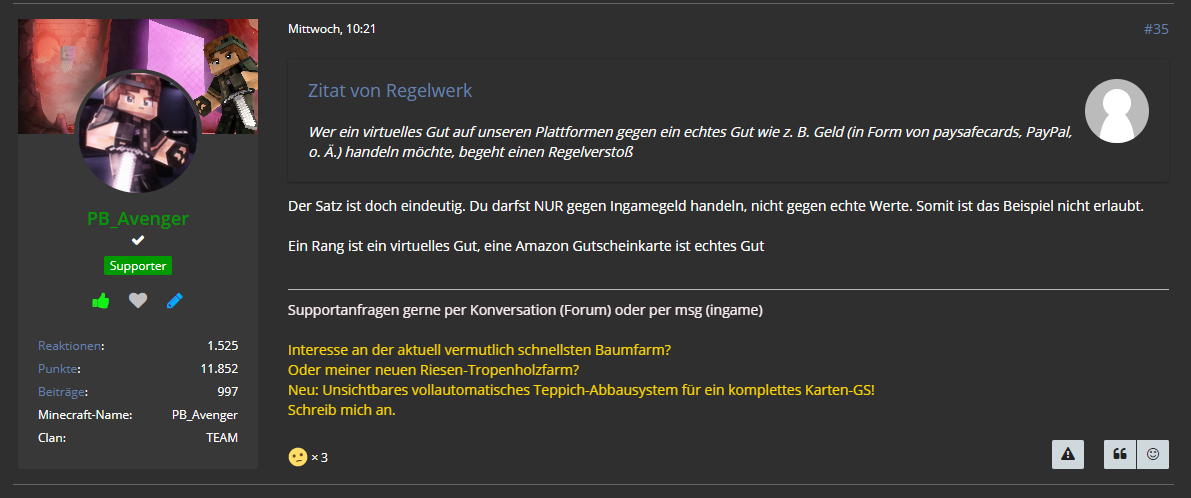Click the Punkte stat link
Screen dimensions: 1191x498
(x=58, y=369)
